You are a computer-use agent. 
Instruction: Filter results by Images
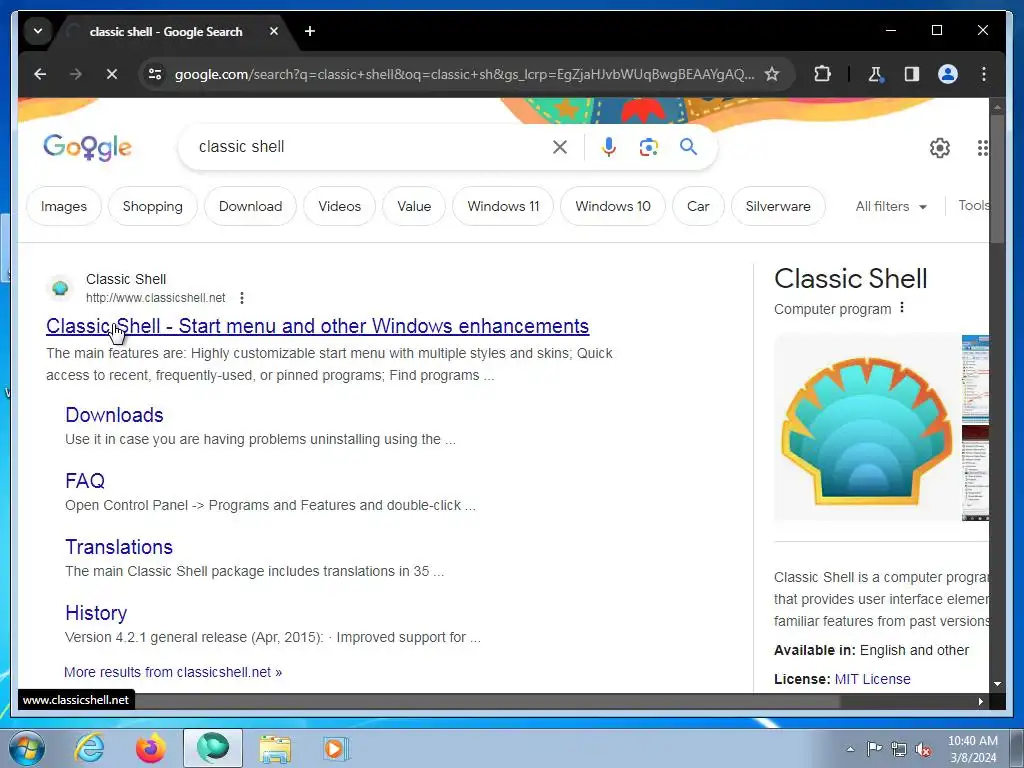pyautogui.click(x=63, y=206)
